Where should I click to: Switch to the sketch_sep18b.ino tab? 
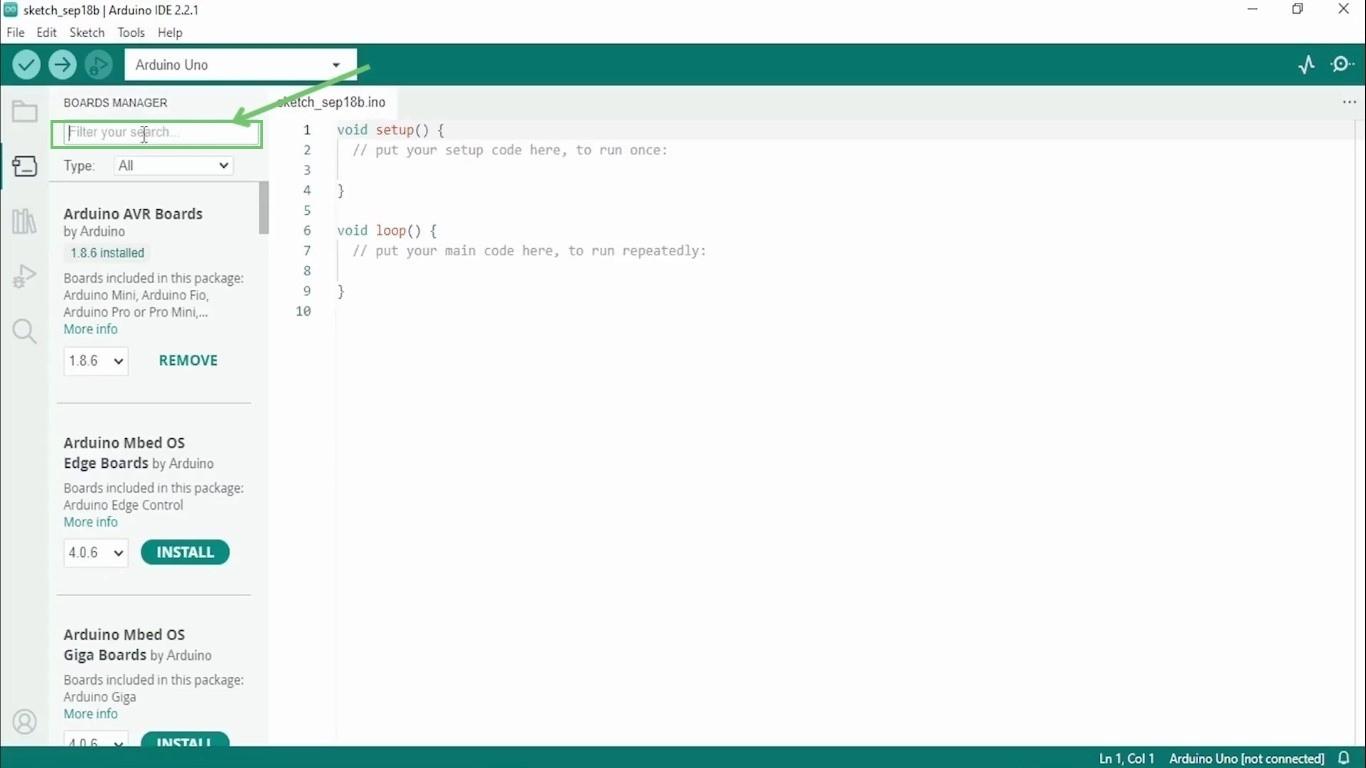(331, 102)
